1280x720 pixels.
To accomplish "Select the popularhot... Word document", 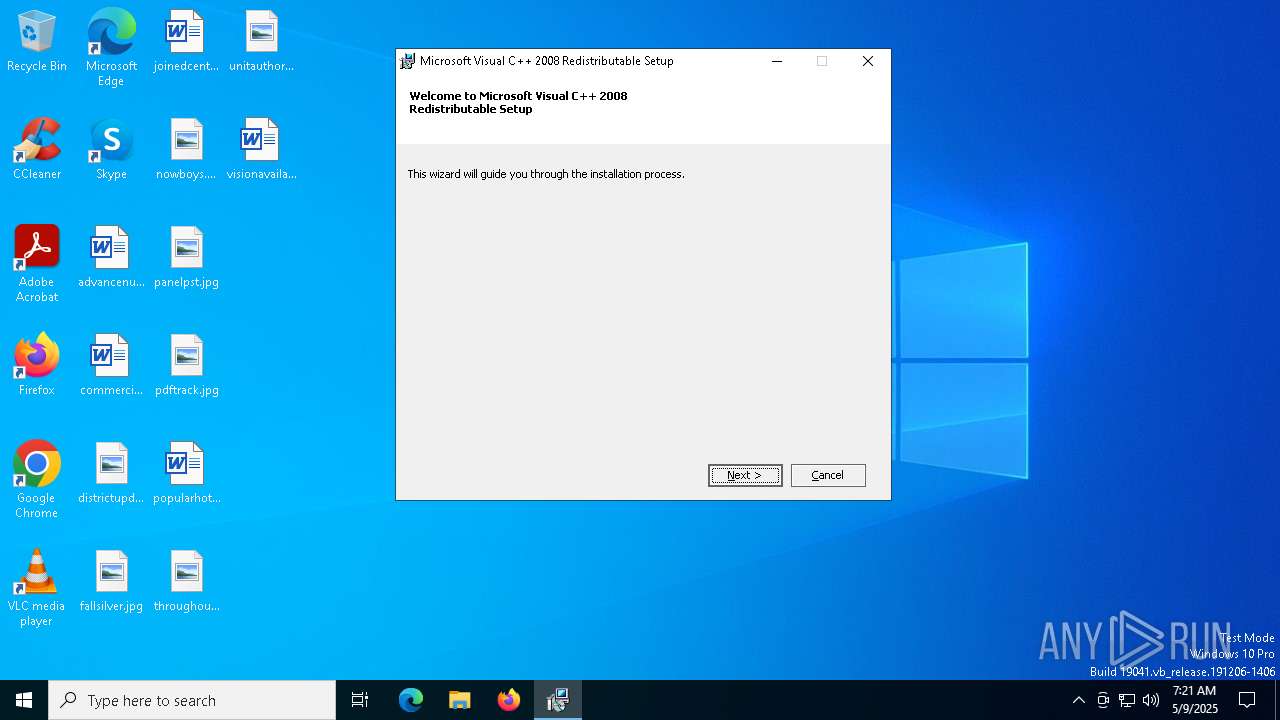I will pyautogui.click(x=186, y=473).
